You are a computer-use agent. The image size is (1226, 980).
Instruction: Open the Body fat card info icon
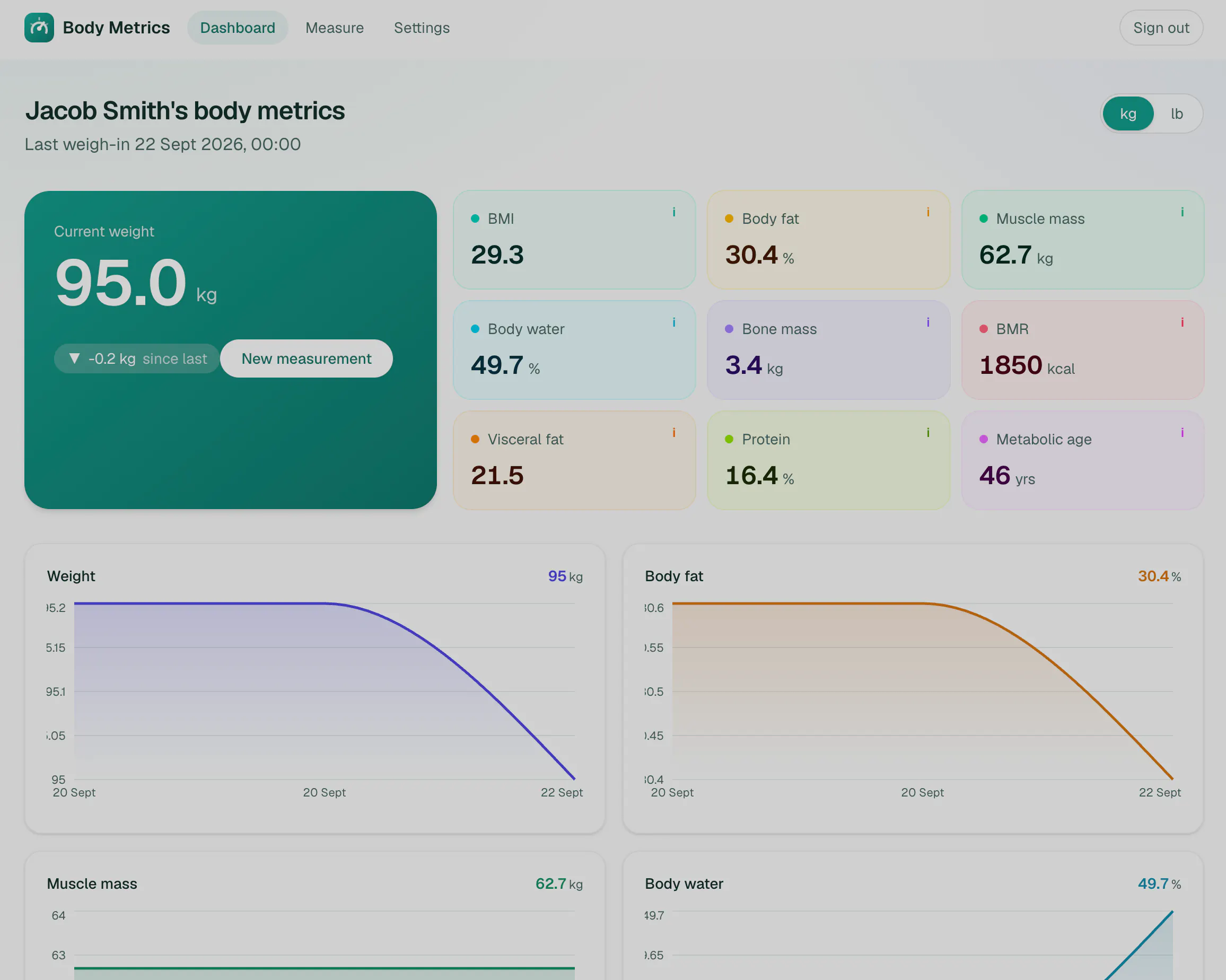pyautogui.click(x=928, y=212)
